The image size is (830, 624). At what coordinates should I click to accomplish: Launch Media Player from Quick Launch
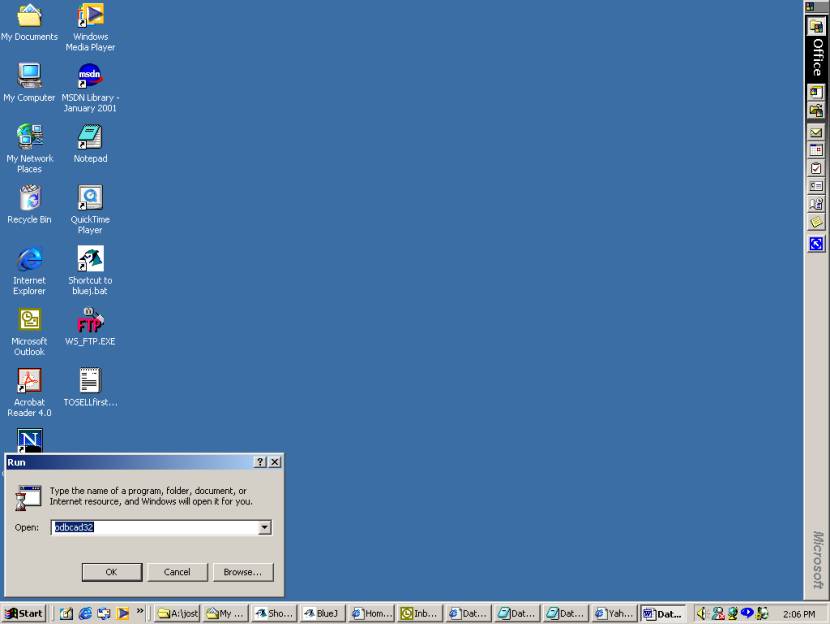(123, 613)
